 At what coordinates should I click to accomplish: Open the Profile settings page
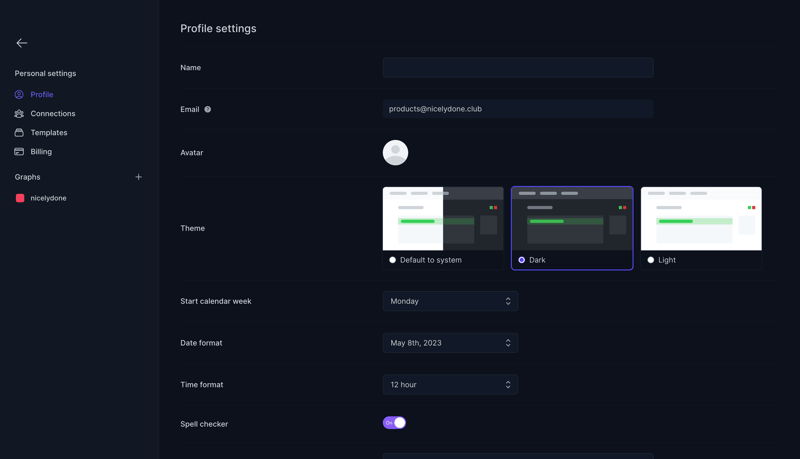(42, 94)
